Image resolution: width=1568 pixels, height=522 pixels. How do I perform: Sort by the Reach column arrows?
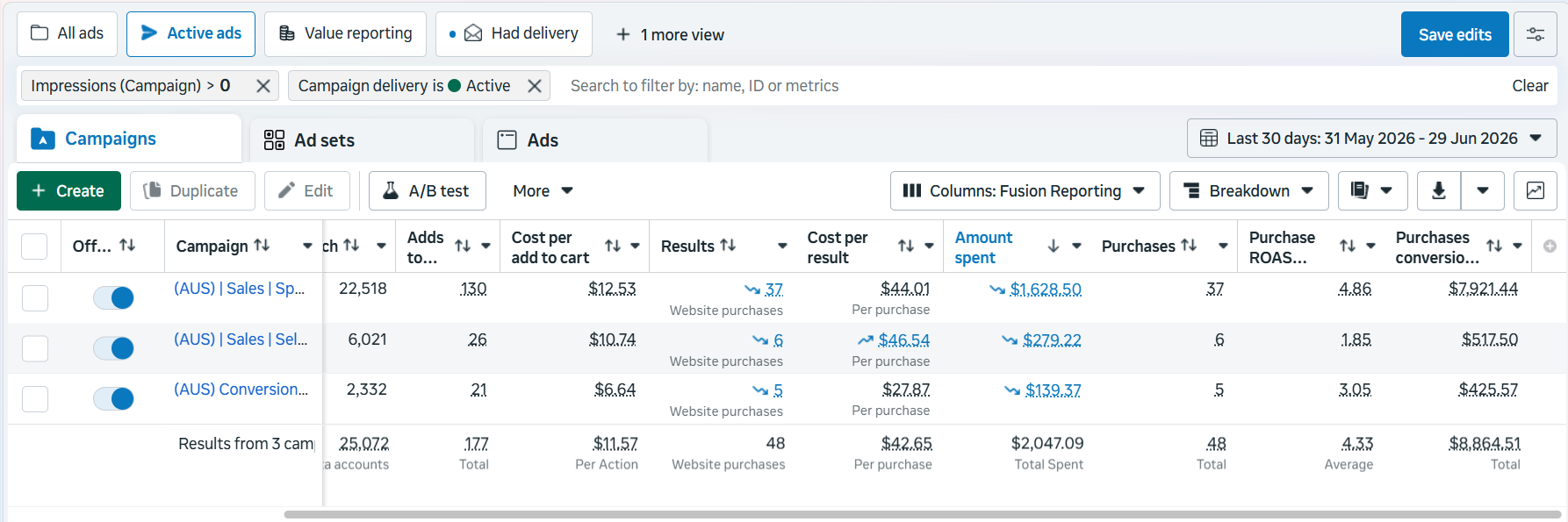tap(351, 246)
